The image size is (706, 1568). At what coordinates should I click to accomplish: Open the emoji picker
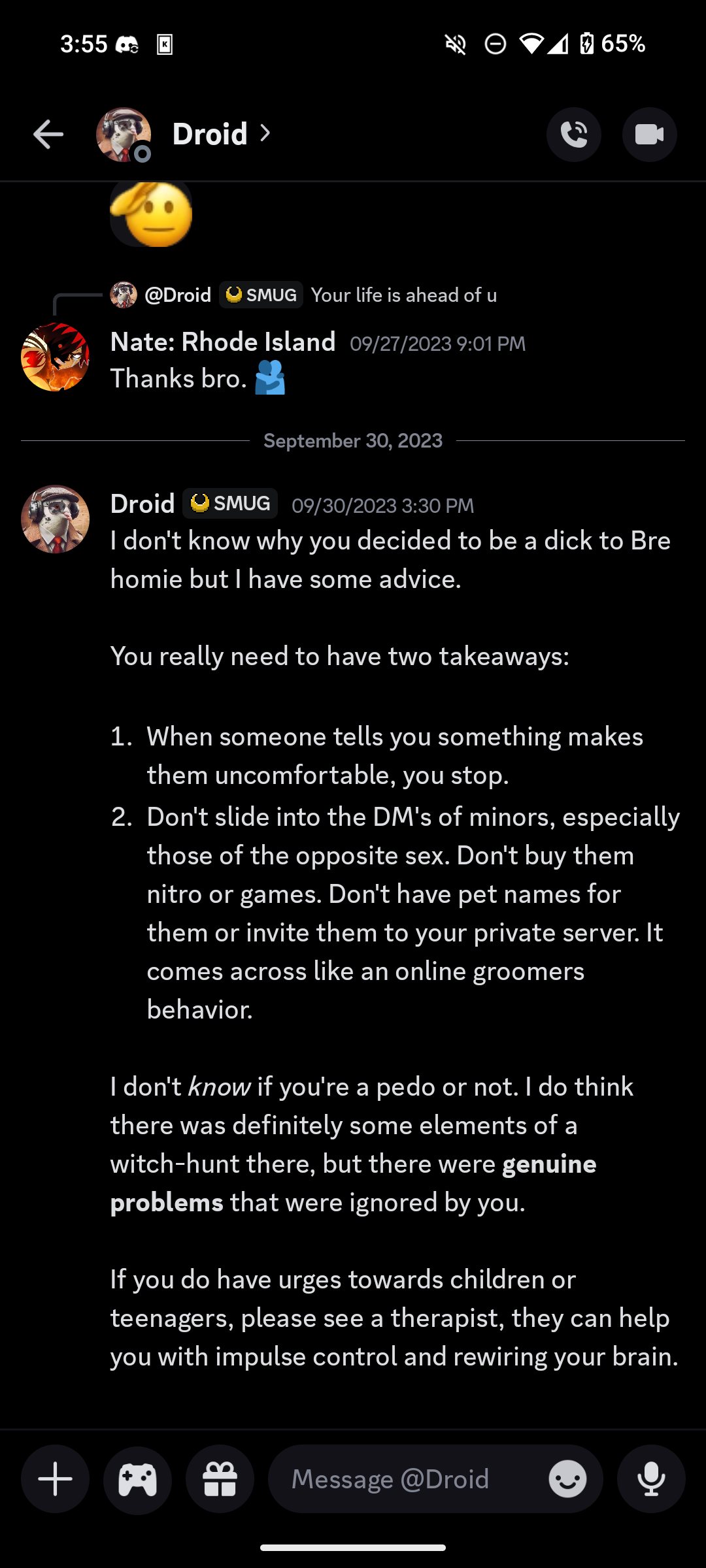pos(567,1479)
